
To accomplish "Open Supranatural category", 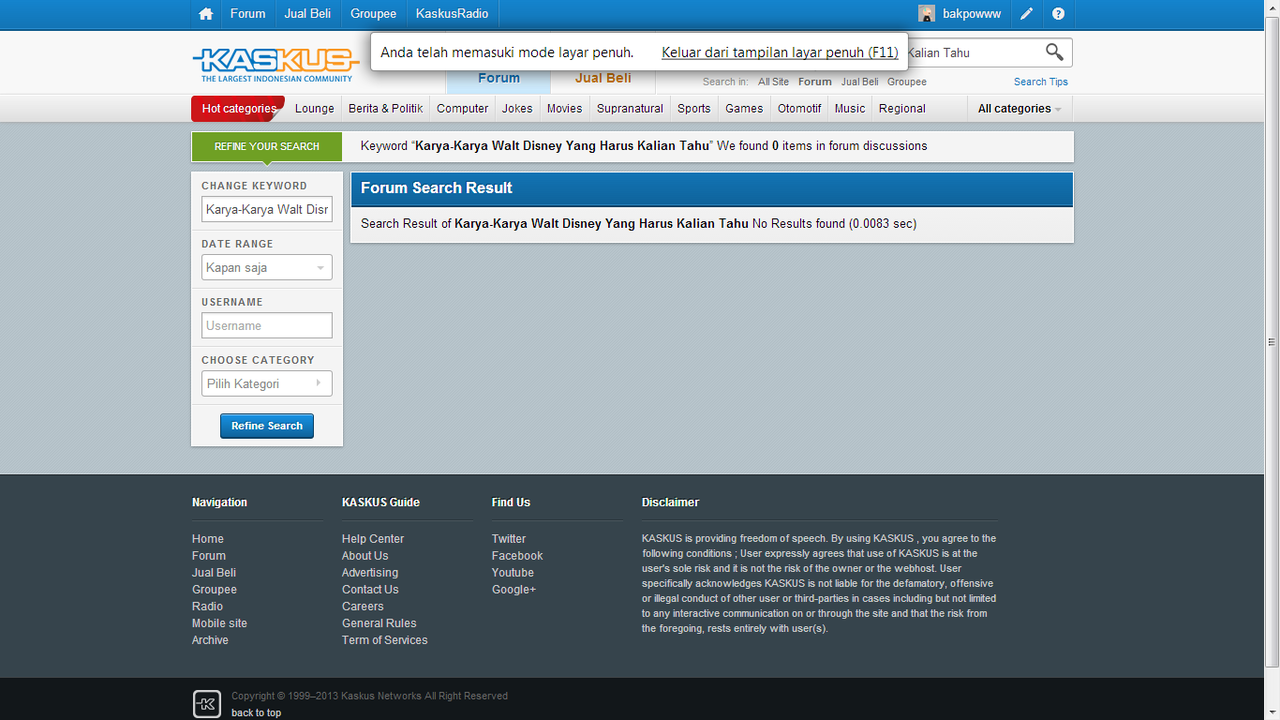I will [x=630, y=109].
